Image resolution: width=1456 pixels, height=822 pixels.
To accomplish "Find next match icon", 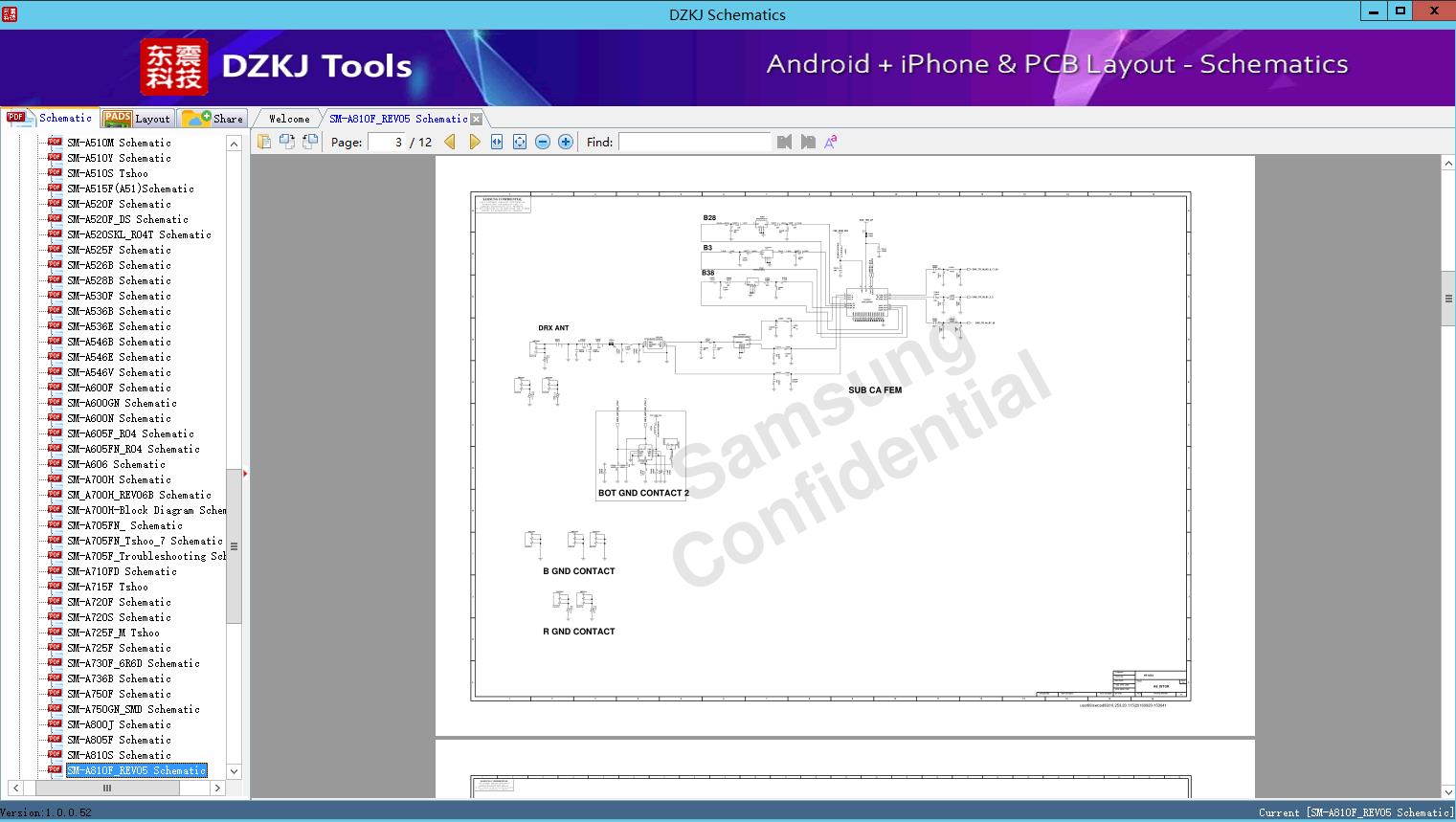I will [808, 142].
